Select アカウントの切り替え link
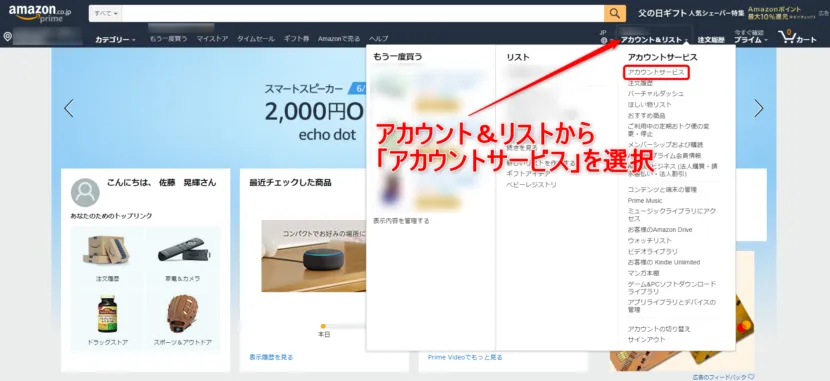This screenshot has height=381, width=830. point(659,329)
